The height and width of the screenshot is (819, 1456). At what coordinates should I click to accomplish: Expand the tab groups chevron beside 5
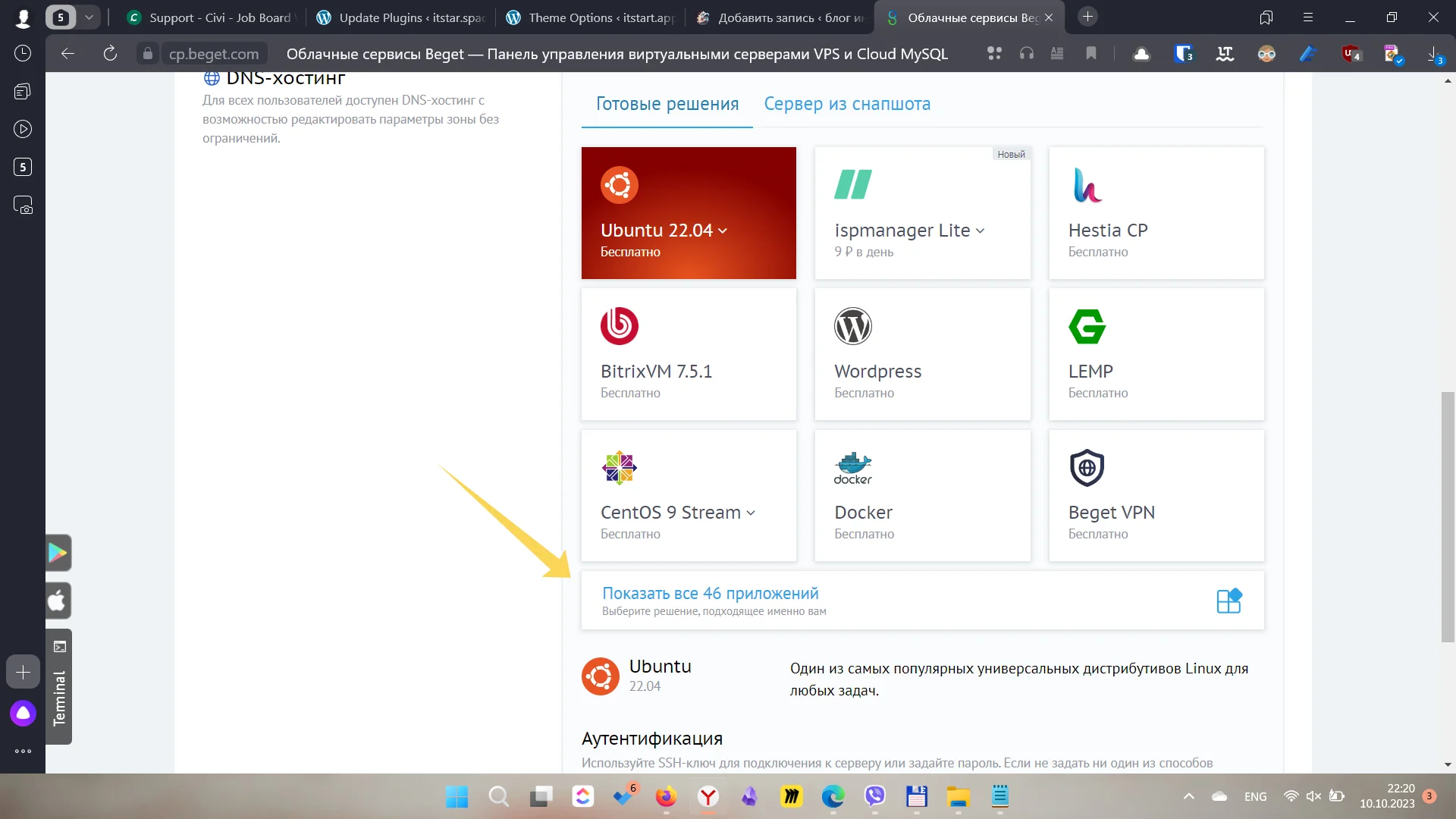[89, 17]
